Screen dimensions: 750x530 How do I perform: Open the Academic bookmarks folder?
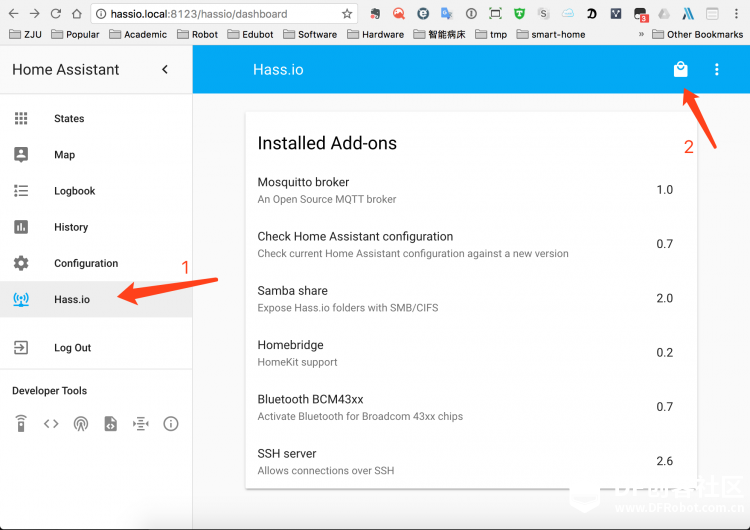point(138,34)
